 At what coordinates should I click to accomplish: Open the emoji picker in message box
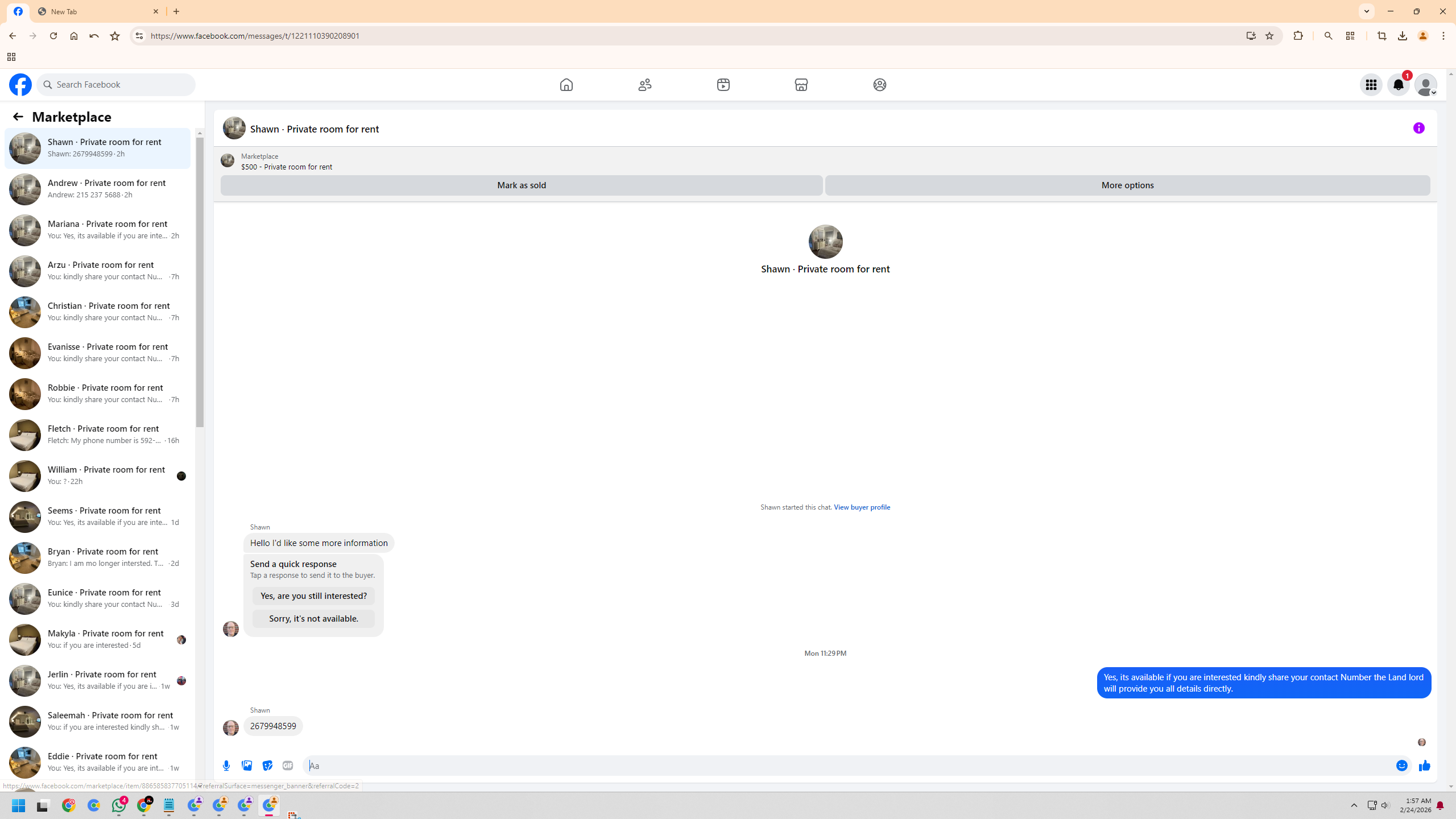(1401, 766)
